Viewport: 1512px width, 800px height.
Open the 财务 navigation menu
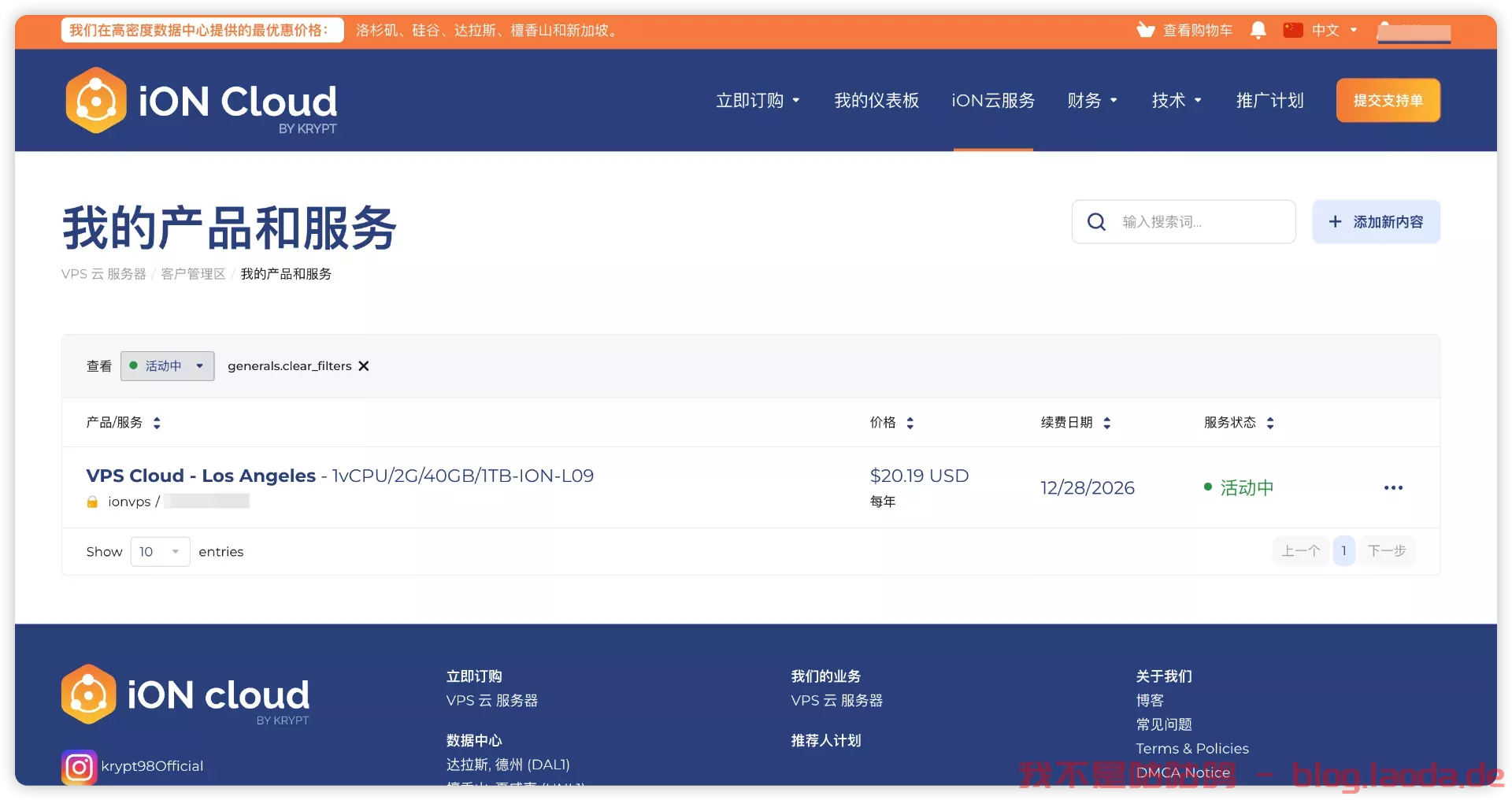pyautogui.click(x=1091, y=101)
